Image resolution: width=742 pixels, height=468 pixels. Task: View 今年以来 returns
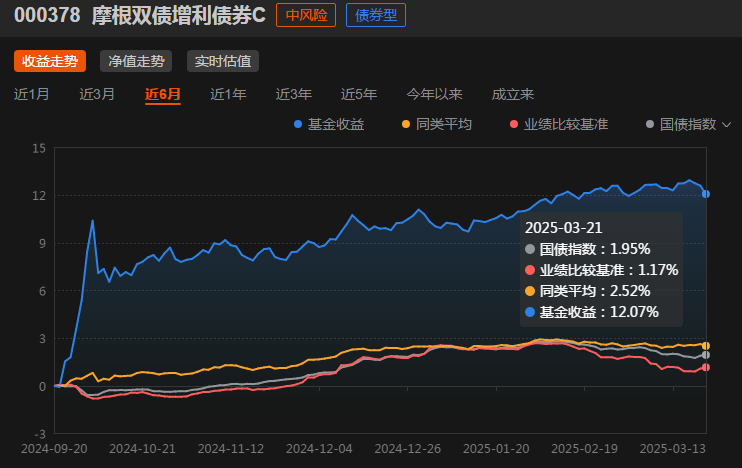434,94
